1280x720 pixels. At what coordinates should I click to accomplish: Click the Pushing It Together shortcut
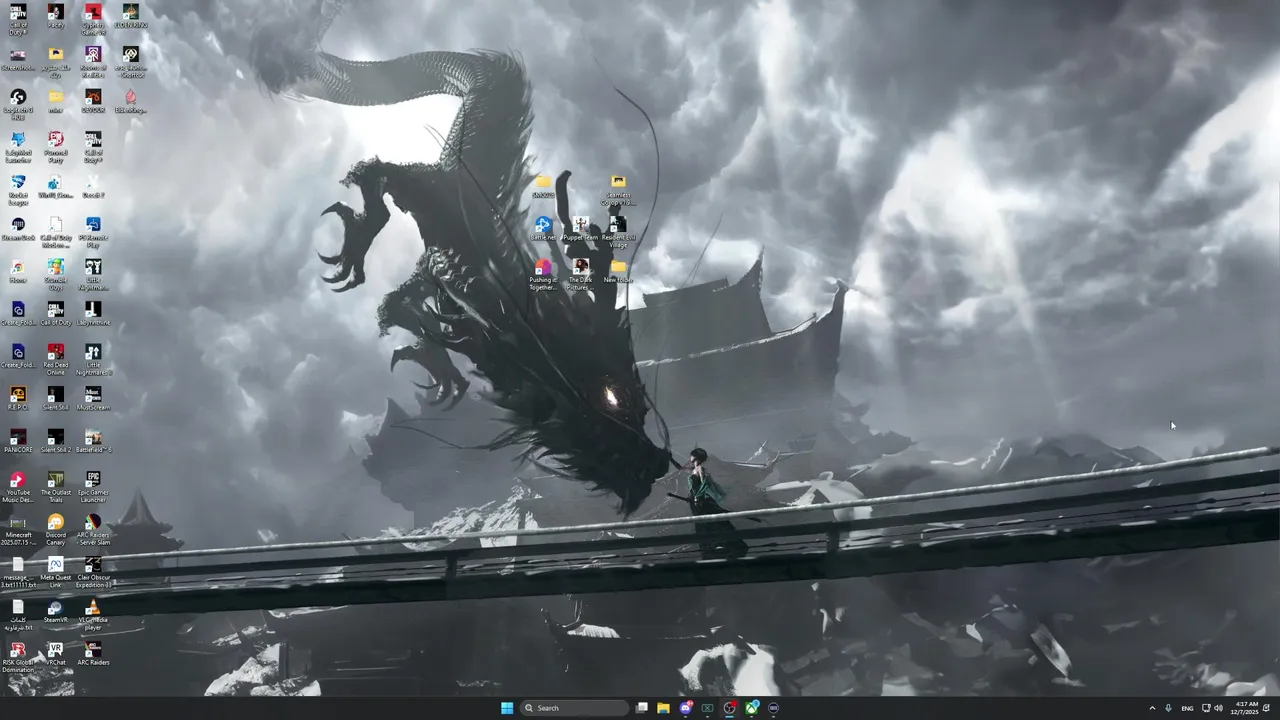click(543, 274)
